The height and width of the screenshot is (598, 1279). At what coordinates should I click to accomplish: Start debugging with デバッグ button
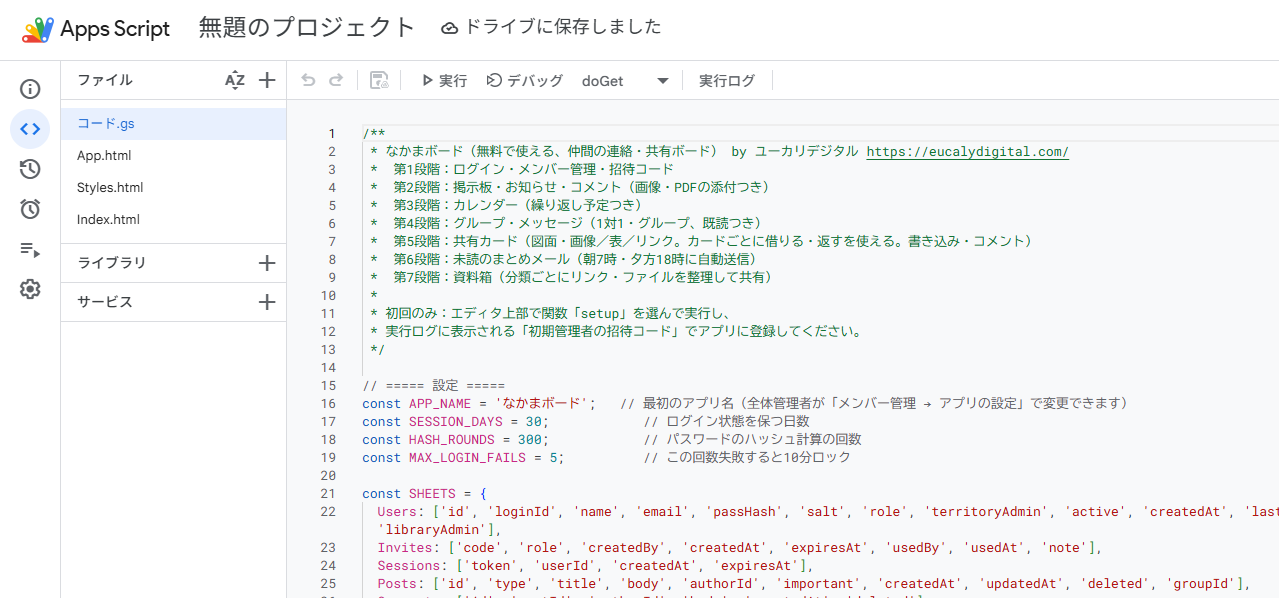(525, 81)
